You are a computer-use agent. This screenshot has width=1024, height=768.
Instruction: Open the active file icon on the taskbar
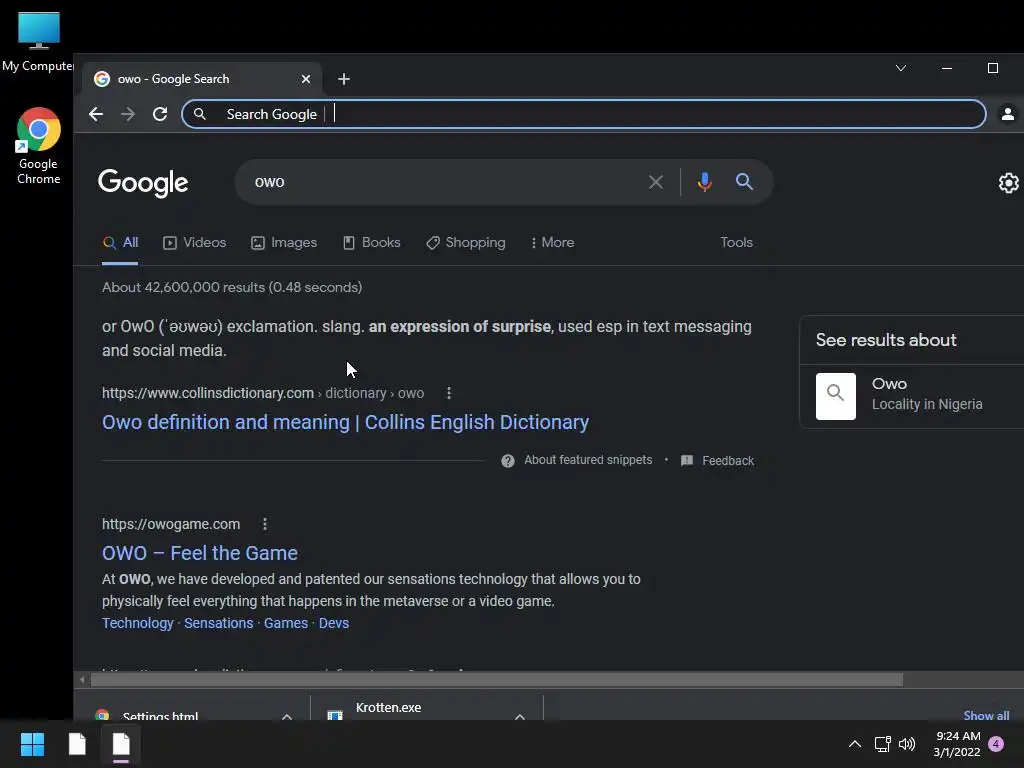tap(121, 744)
